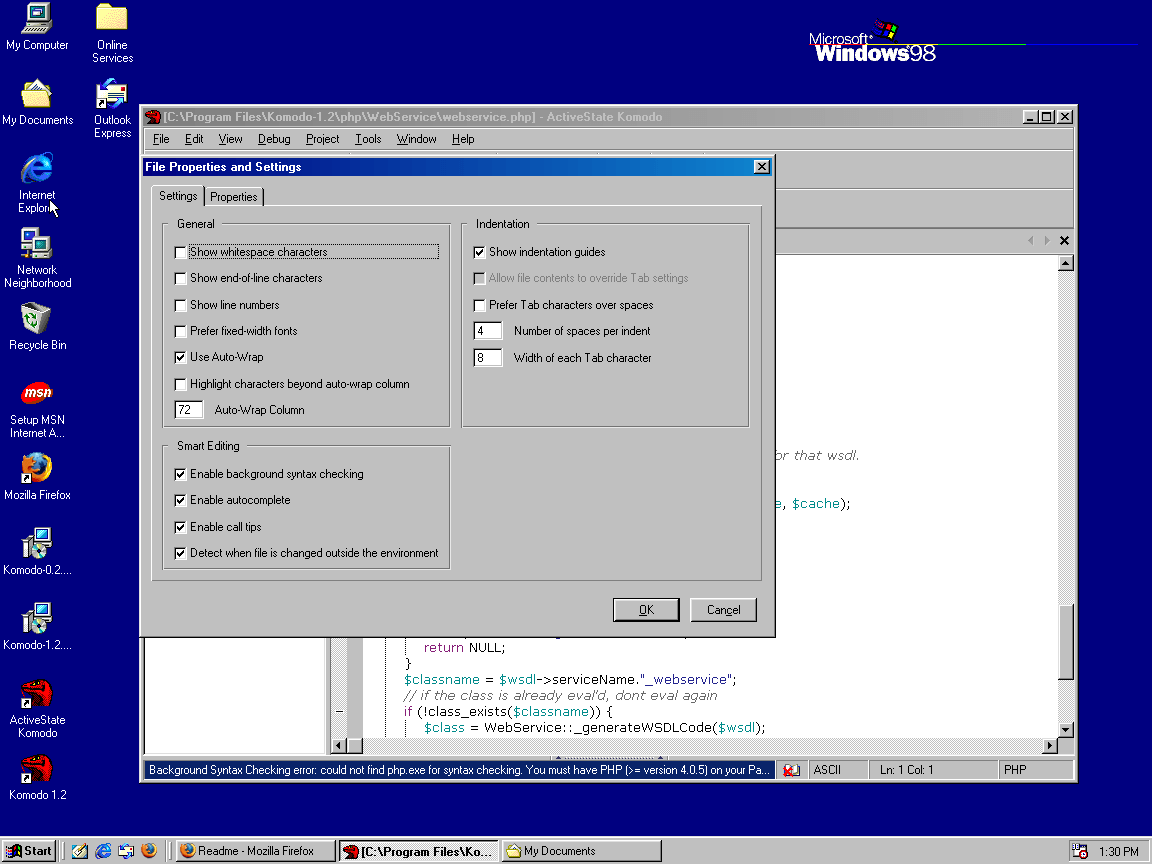Open the Windows Start menu

29,851
